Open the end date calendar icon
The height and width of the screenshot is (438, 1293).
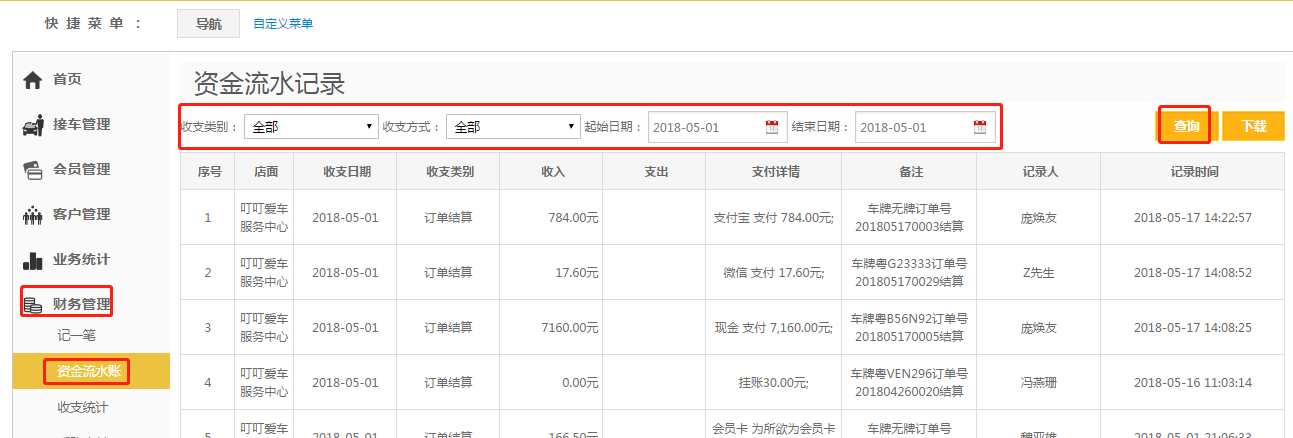click(x=979, y=127)
